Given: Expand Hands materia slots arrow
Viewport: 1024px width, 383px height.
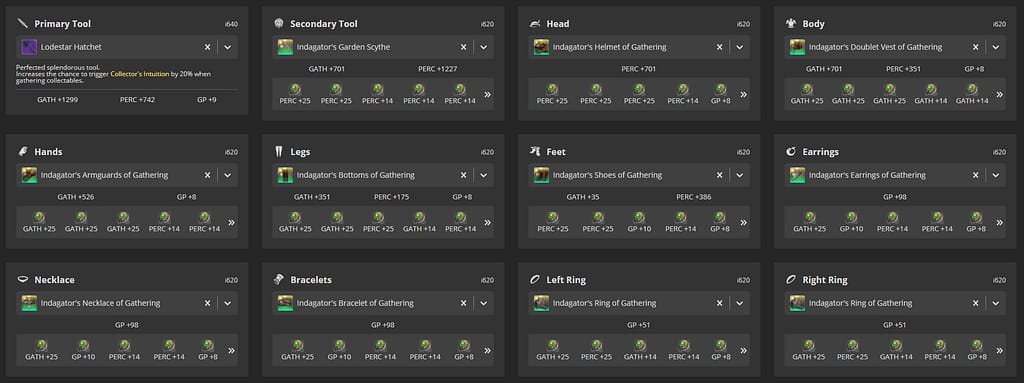Looking at the screenshot, I should [x=231, y=222].
